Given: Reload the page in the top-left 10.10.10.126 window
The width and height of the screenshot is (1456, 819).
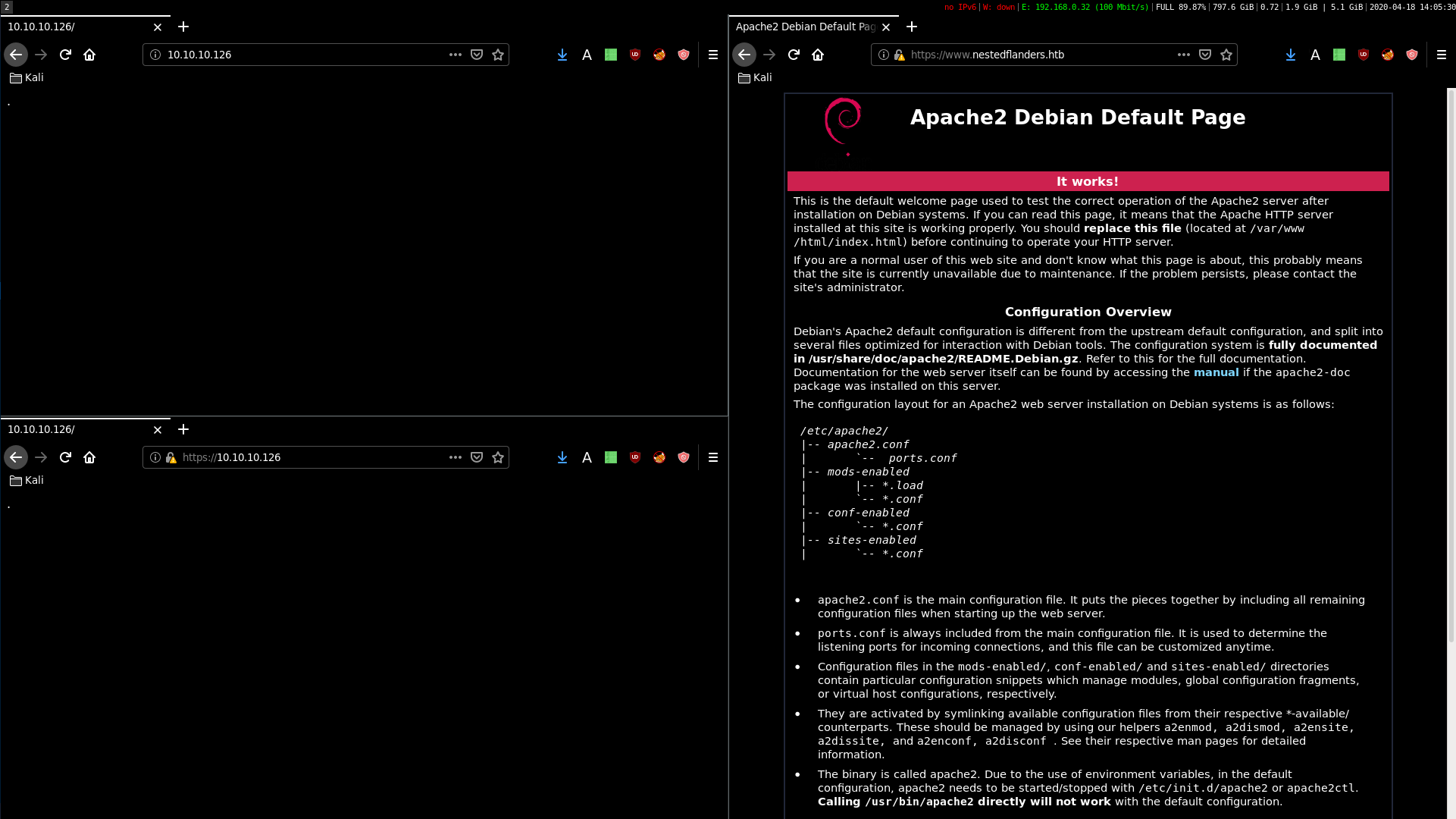Looking at the screenshot, I should click(65, 55).
